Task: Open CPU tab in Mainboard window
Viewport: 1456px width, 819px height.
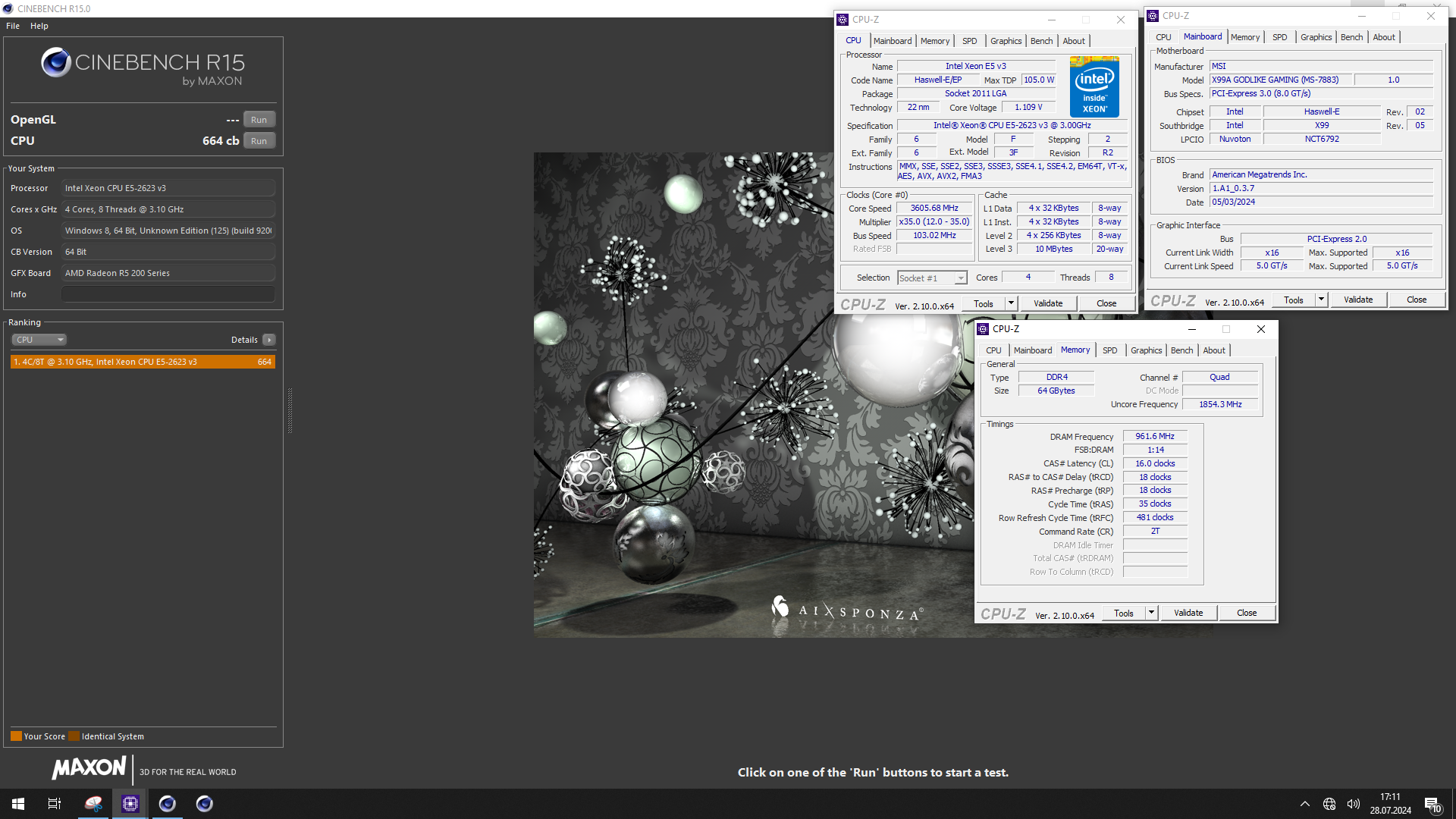Action: pyautogui.click(x=1164, y=37)
